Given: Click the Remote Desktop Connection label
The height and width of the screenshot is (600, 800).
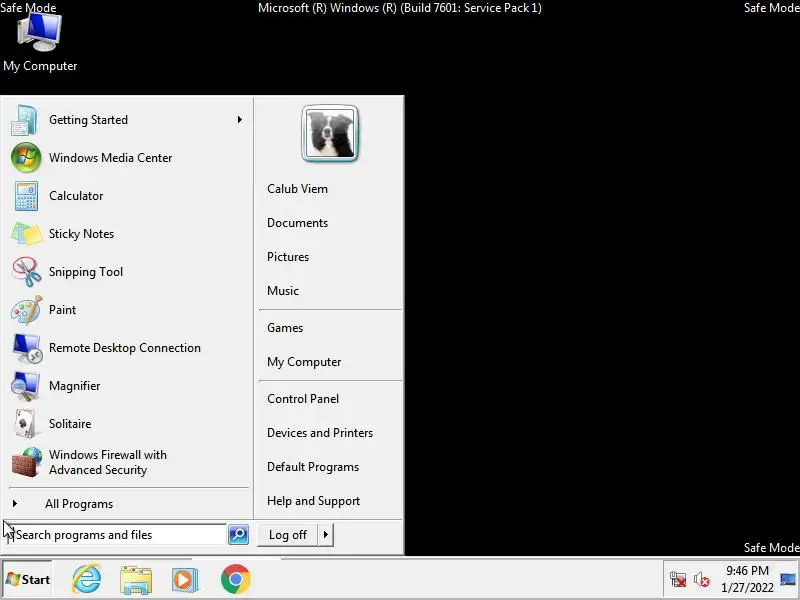Looking at the screenshot, I should coord(124,348).
